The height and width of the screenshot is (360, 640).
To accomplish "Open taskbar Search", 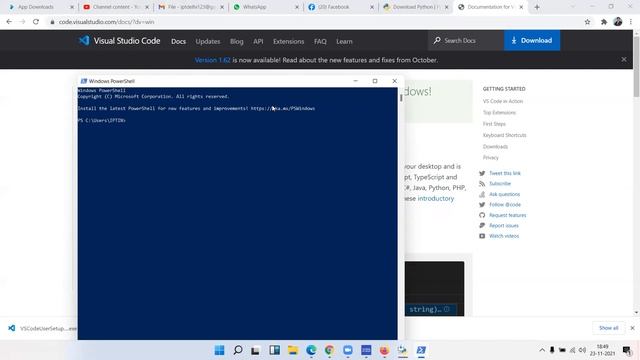I will coord(238,350).
